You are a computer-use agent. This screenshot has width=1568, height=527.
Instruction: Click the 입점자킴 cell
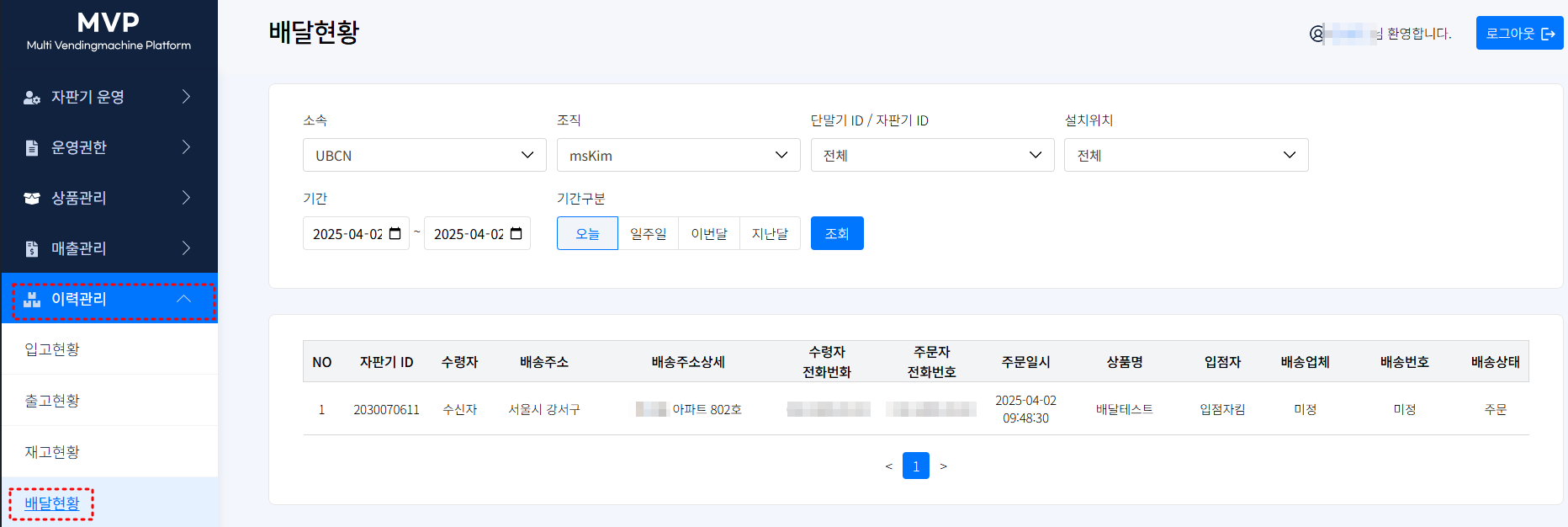[x=1222, y=409]
